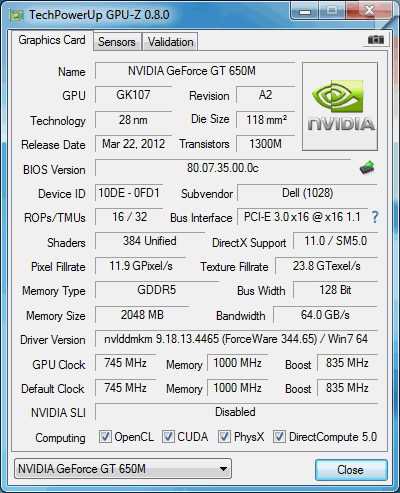Image resolution: width=400 pixels, height=493 pixels.
Task: Click the Device ID field 10DE - 0FD1
Action: (x=129, y=193)
